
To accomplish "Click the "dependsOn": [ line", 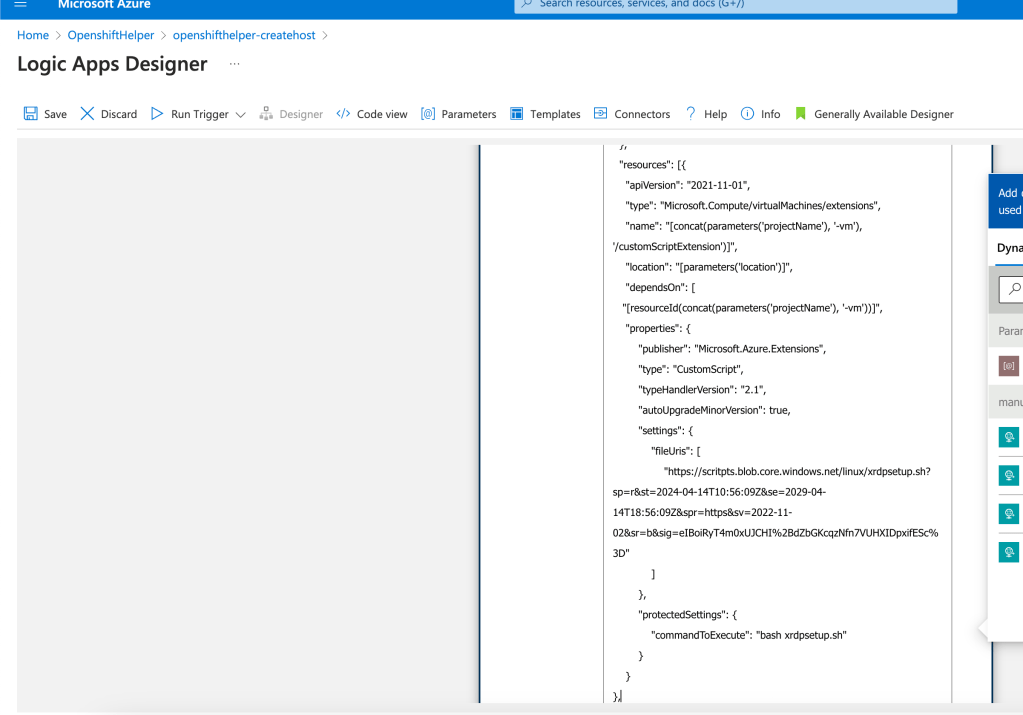I will pyautogui.click(x=660, y=287).
